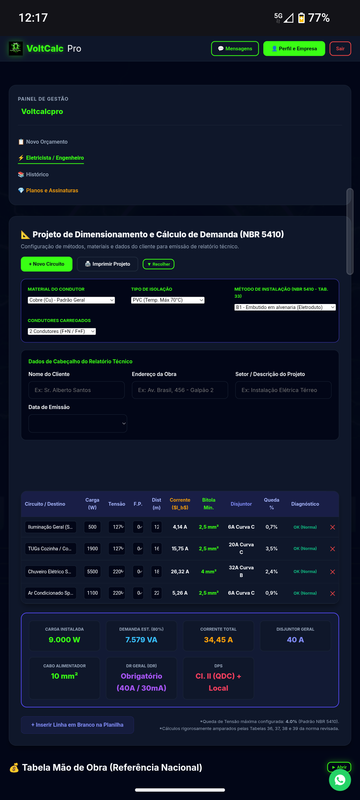
Task: Click Imprimir Projeto button
Action: pyautogui.click(x=107, y=264)
